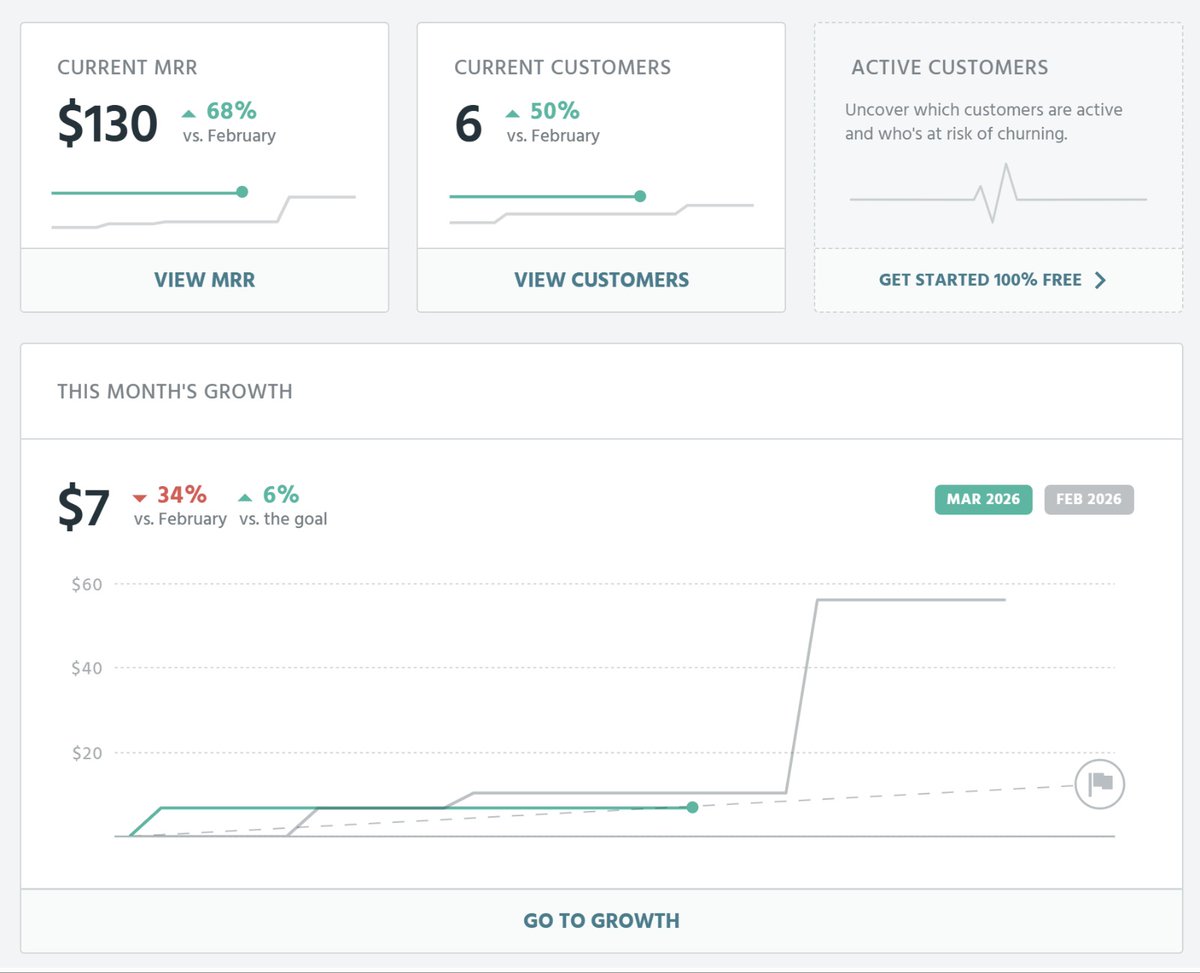
Task: Click the CURRENT CUSTOMERS heading
Action: 563,68
